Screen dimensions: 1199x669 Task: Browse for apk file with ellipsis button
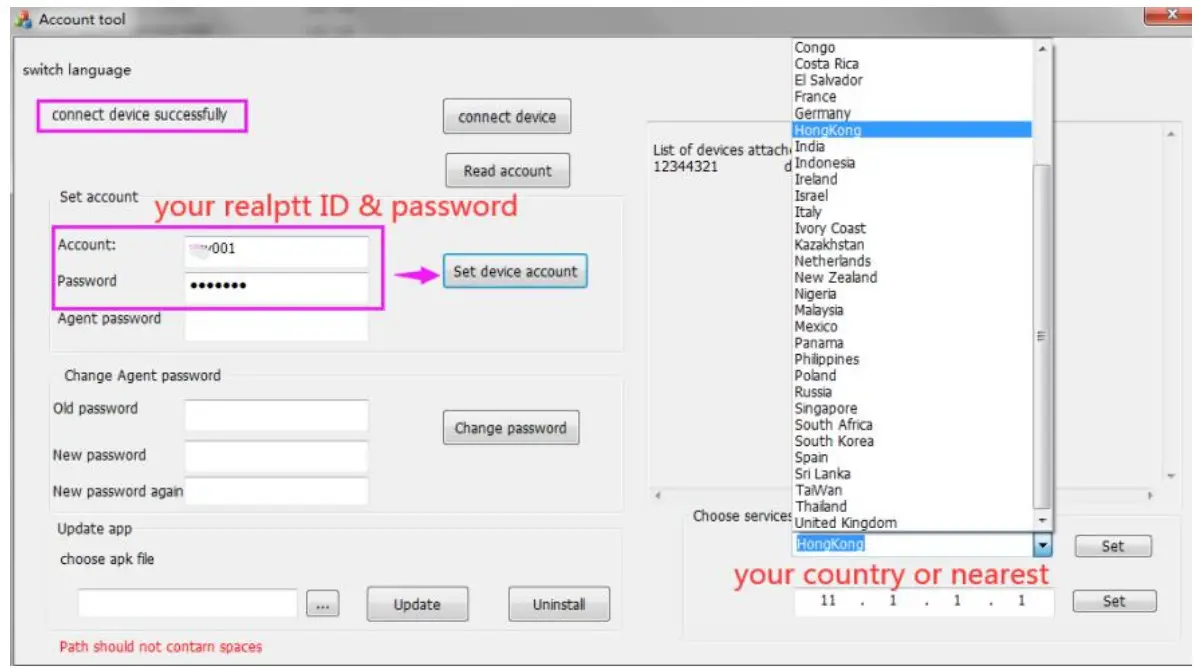(x=323, y=605)
